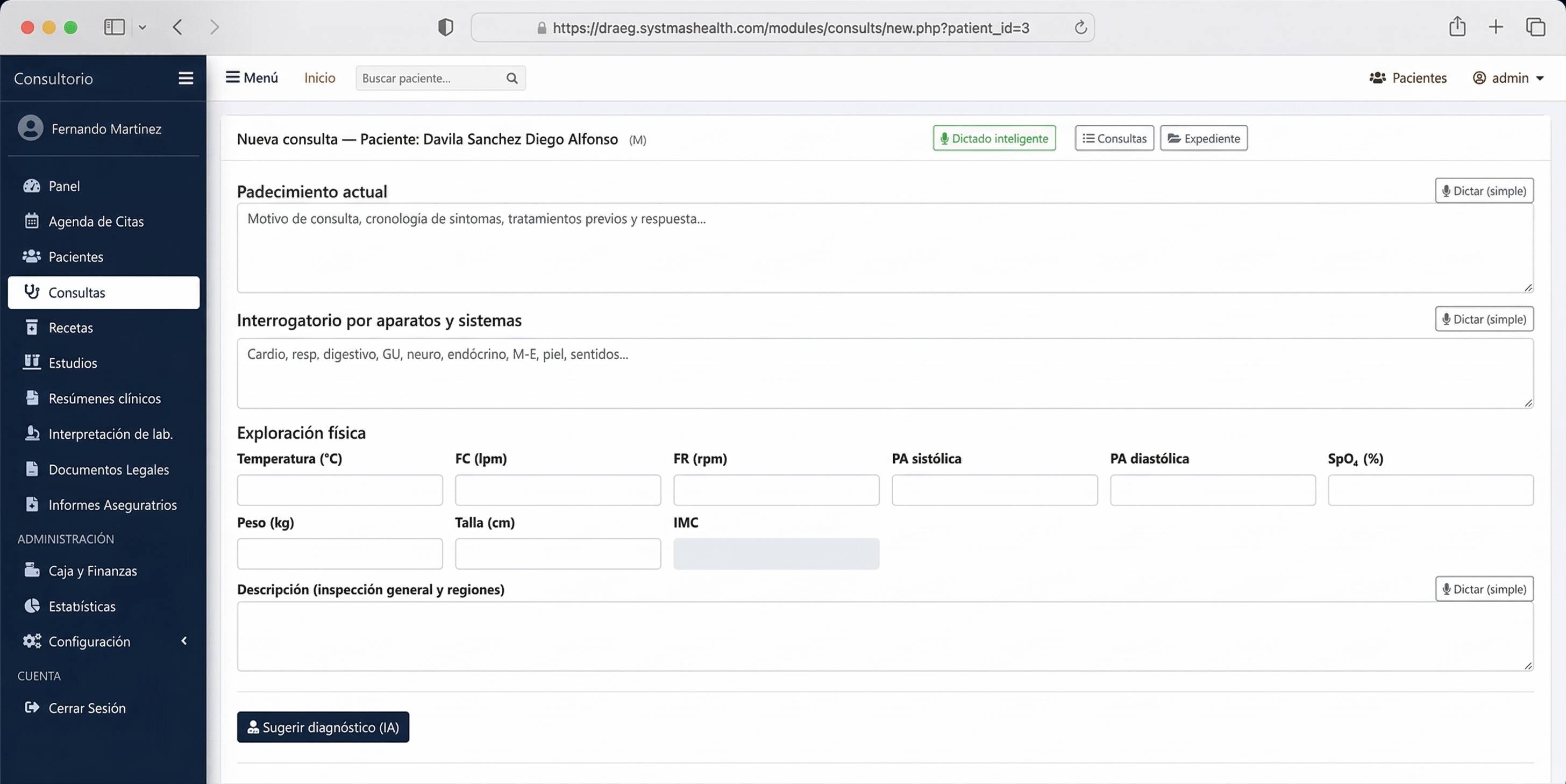Open Estadísticas from the sidebar
The height and width of the screenshot is (784, 1566).
tap(81, 606)
